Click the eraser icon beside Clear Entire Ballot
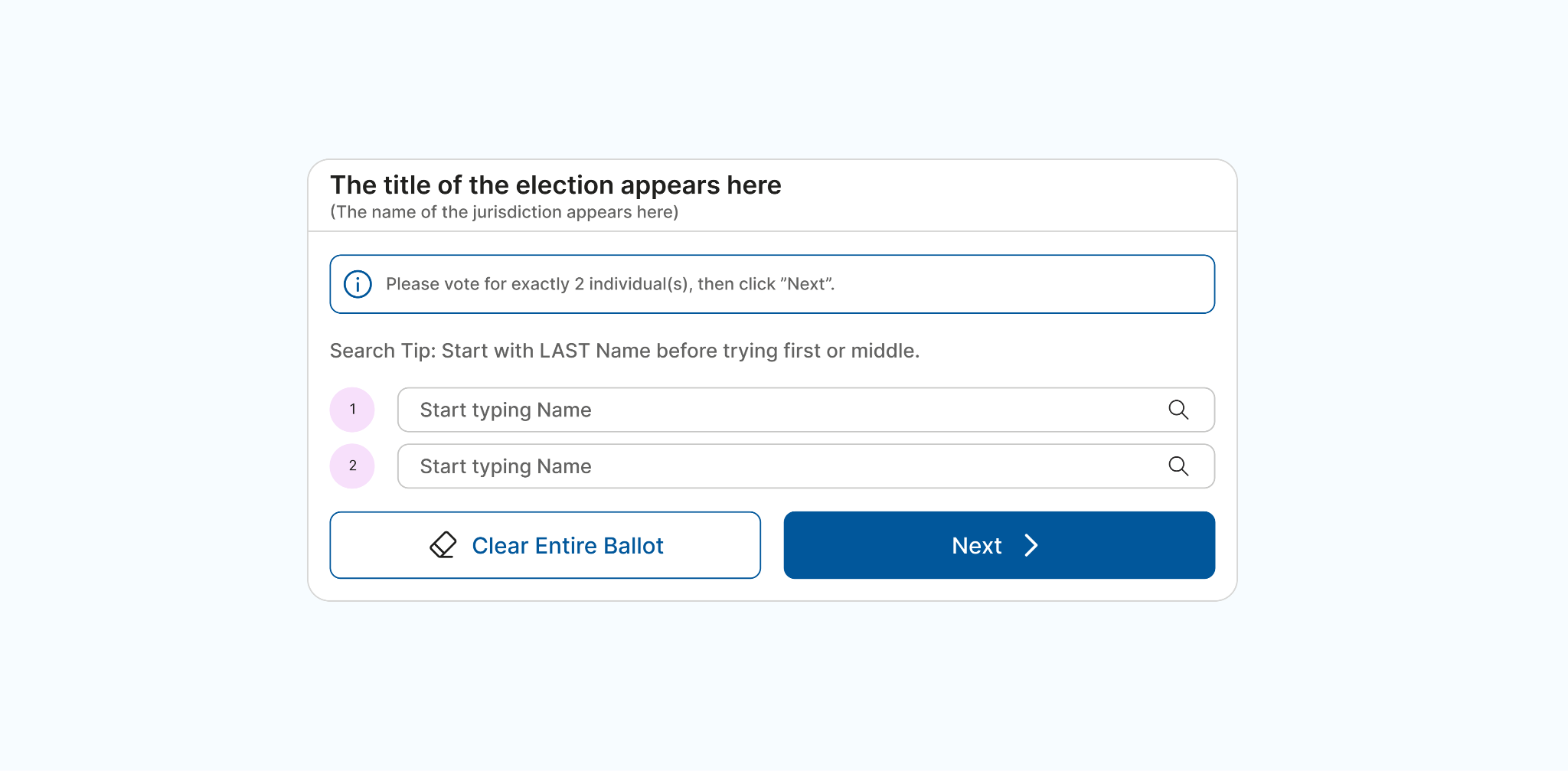 443,545
